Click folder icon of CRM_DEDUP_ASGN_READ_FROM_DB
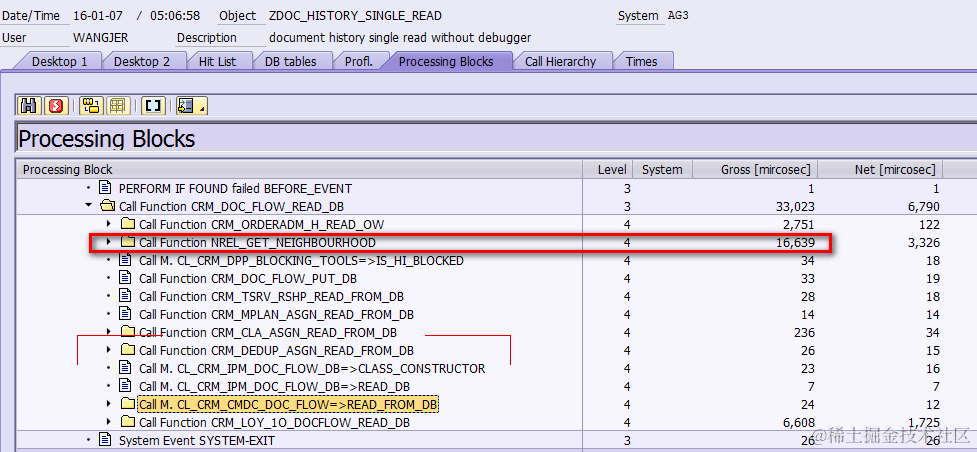Viewport: 977px width, 452px height. click(128, 350)
